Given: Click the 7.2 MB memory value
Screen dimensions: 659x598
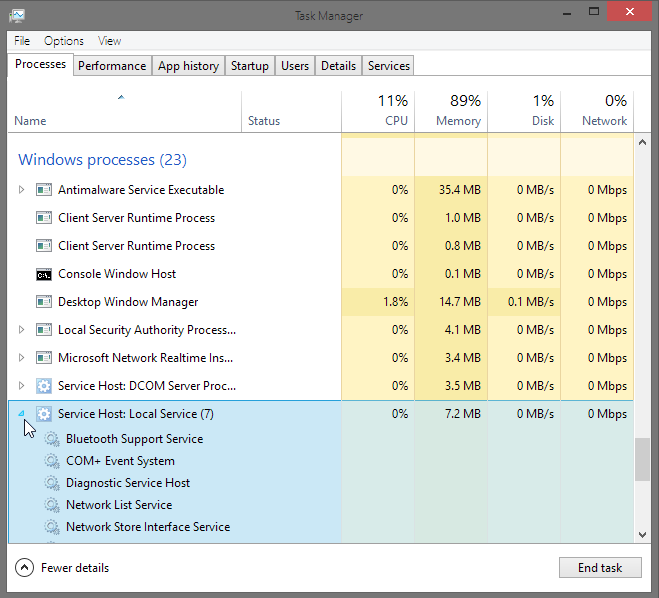Looking at the screenshot, I should 463,414.
